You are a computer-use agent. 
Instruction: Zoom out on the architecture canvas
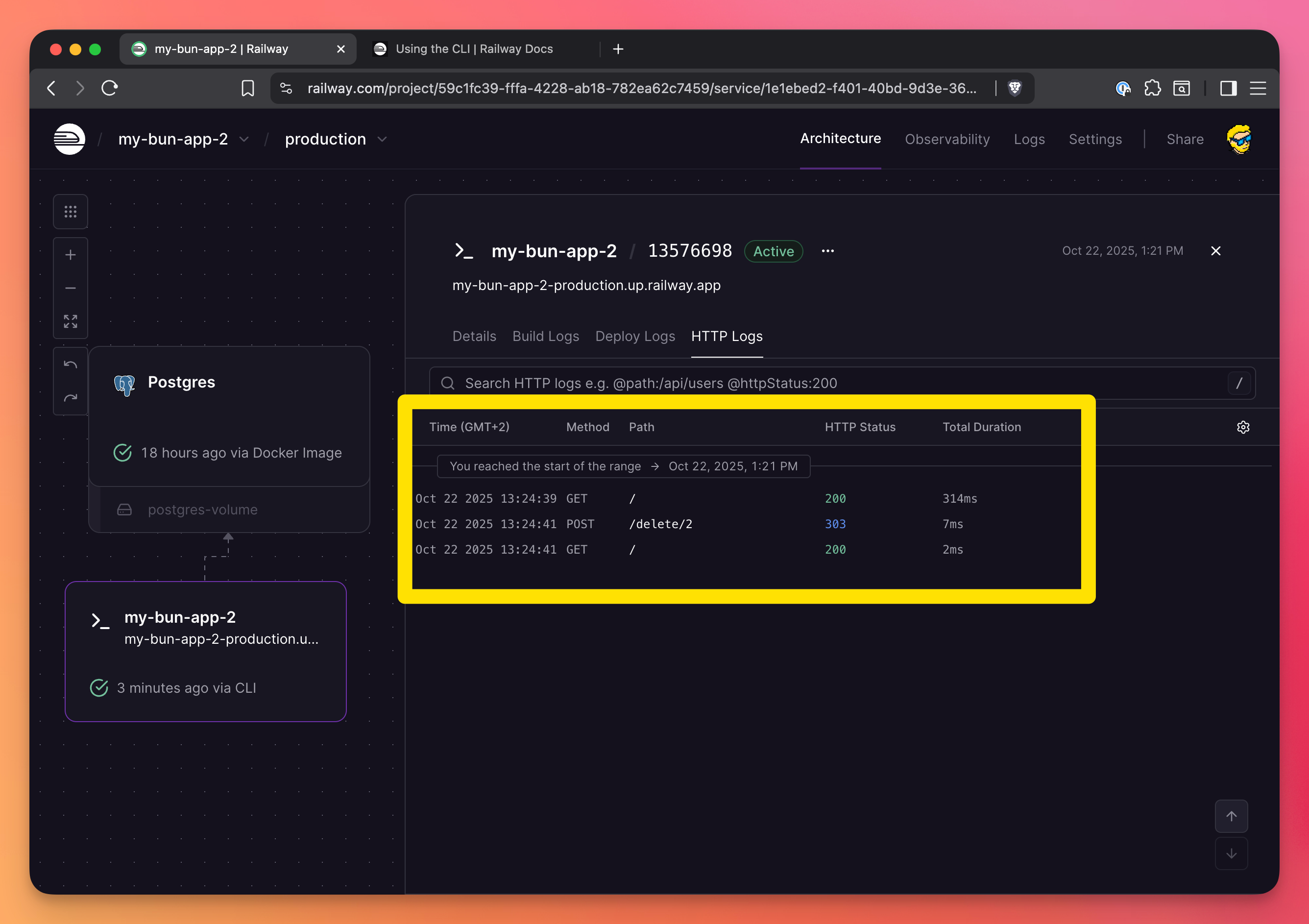[x=71, y=289]
